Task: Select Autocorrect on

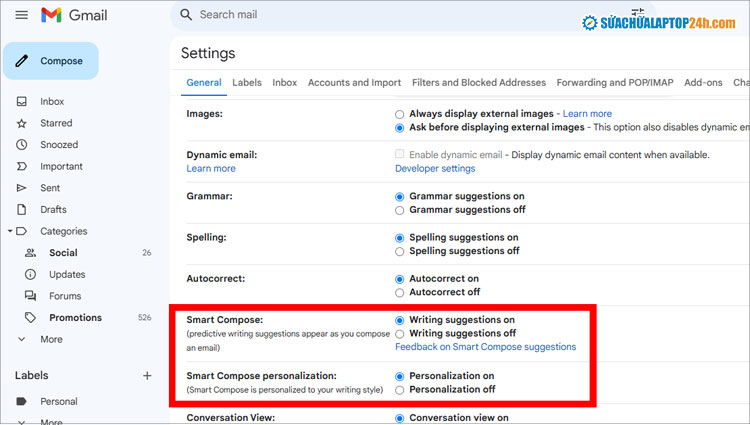Action: [x=399, y=279]
